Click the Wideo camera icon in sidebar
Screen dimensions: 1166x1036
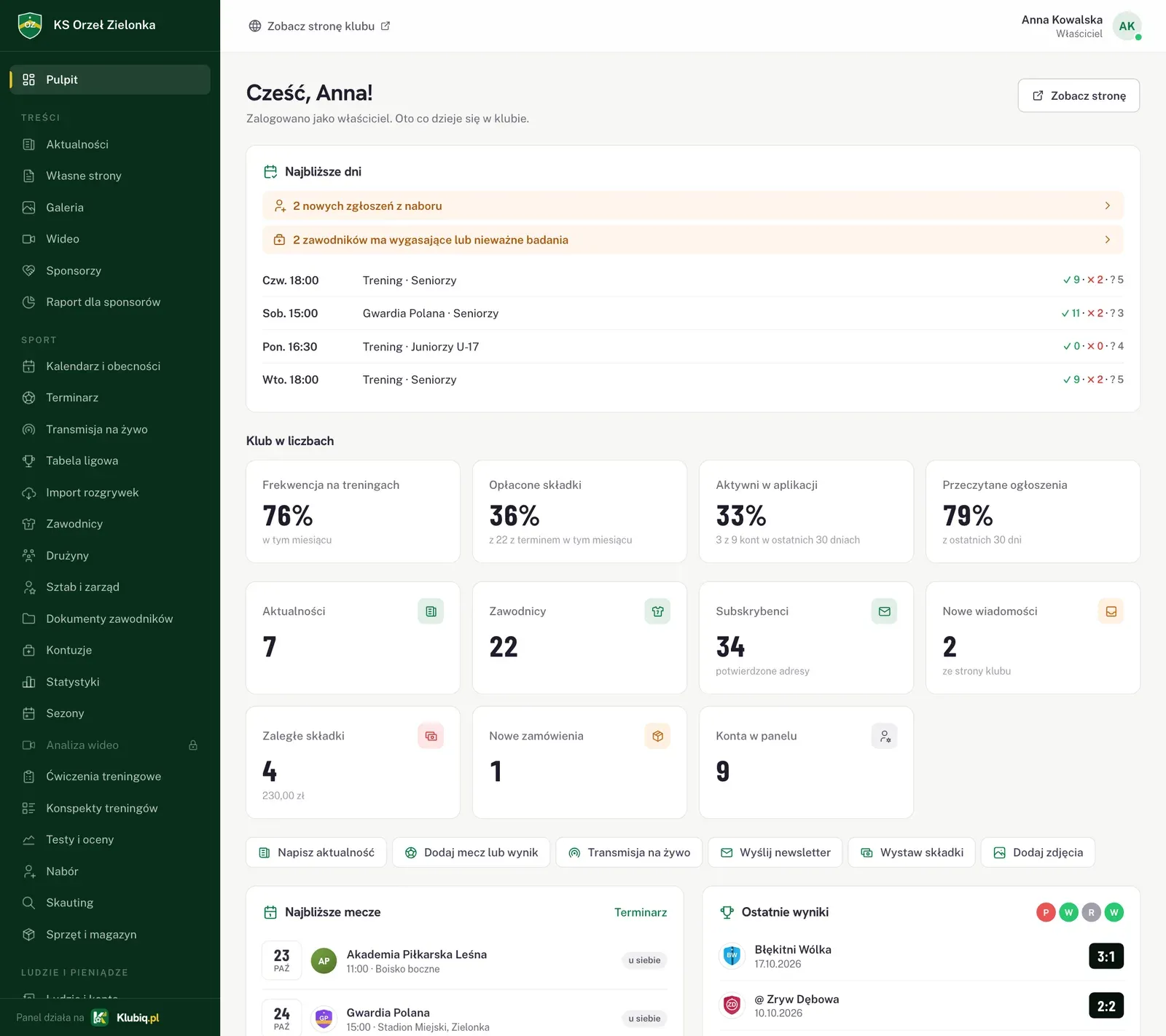(x=29, y=239)
